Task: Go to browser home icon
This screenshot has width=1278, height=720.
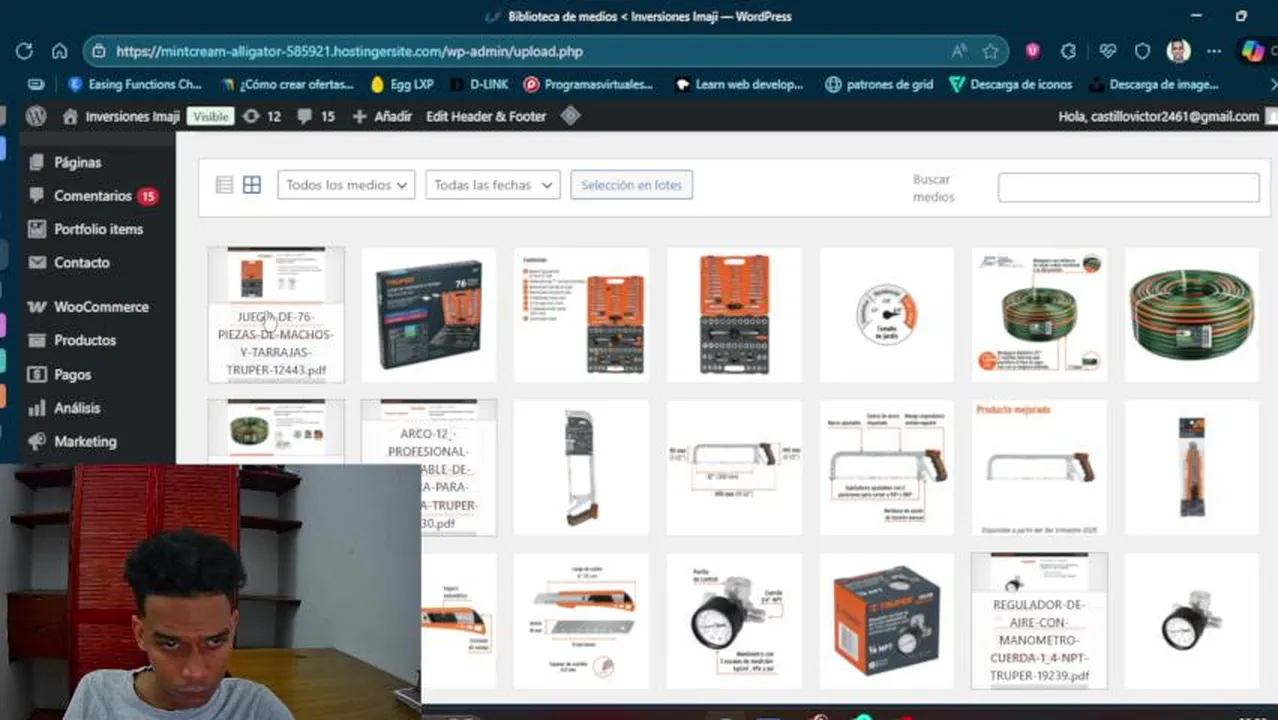Action: [x=60, y=51]
